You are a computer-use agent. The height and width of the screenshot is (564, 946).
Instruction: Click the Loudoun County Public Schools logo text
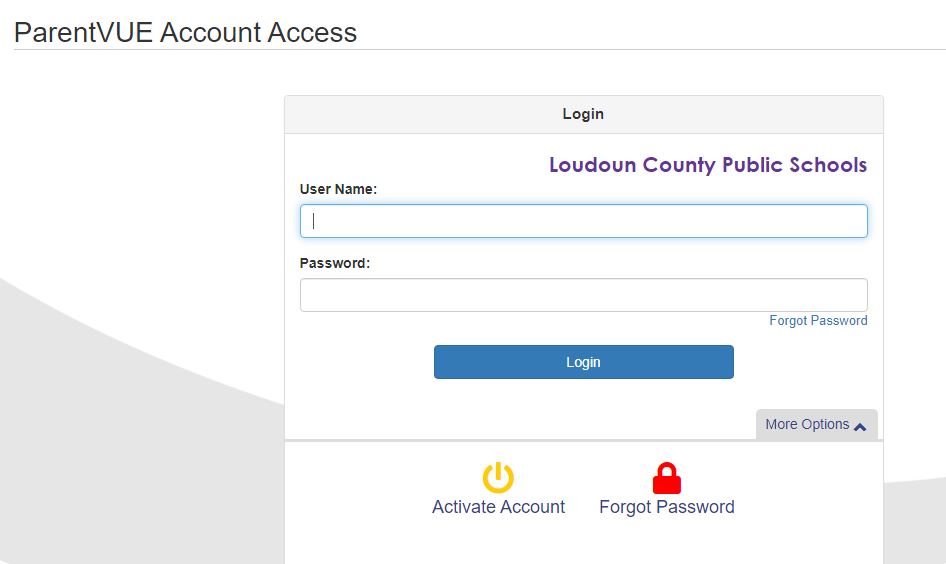[708, 165]
